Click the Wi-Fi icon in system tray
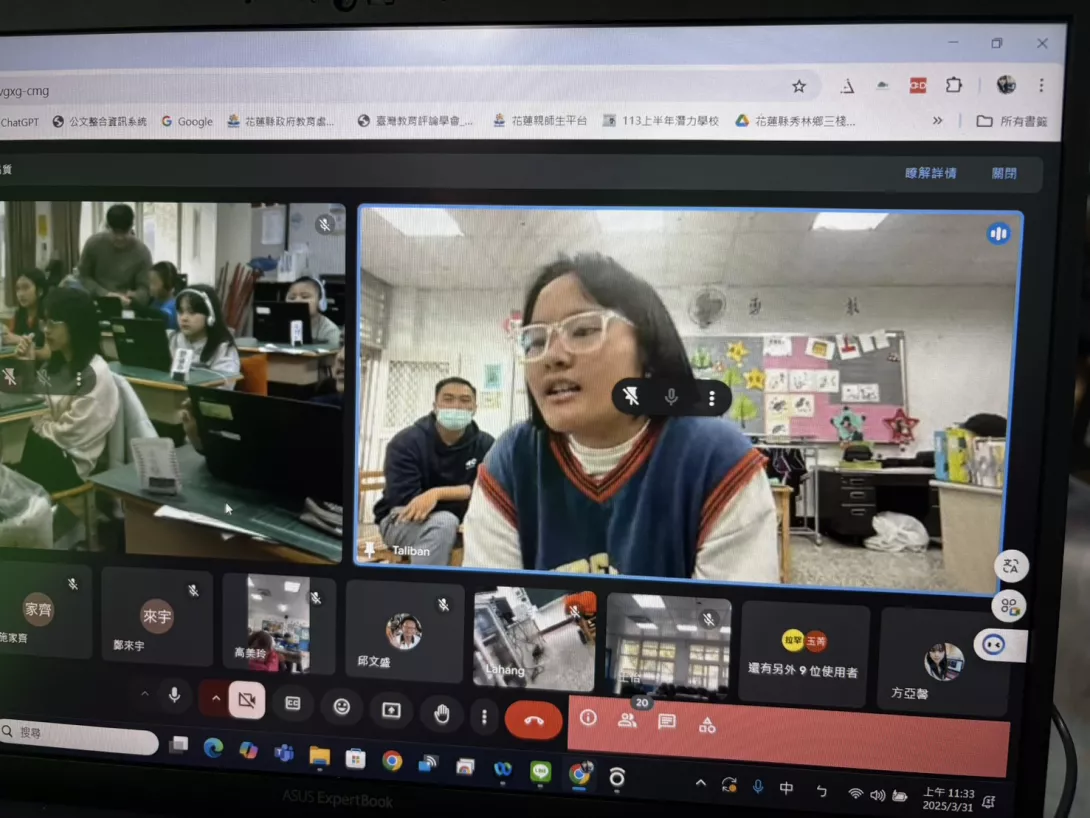Image resolution: width=1090 pixels, height=818 pixels. (856, 793)
